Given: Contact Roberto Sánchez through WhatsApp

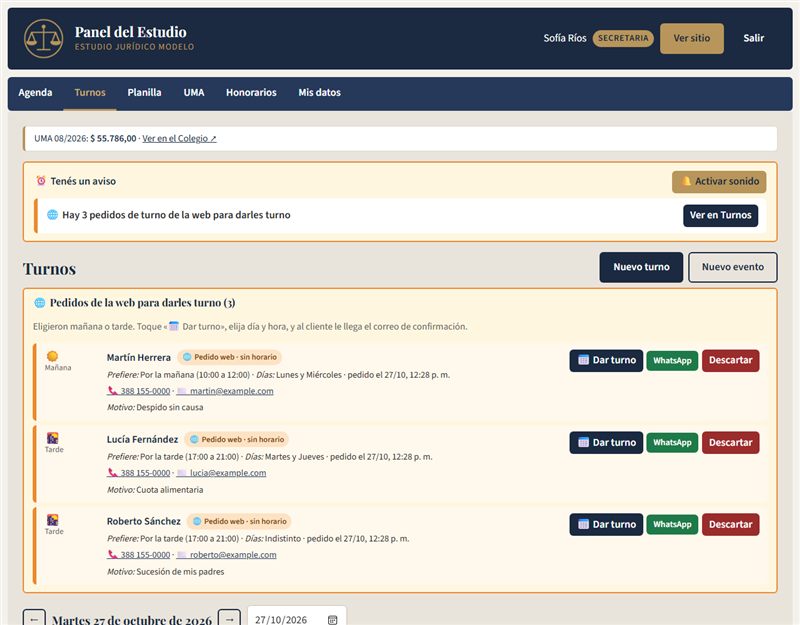Looking at the screenshot, I should pos(672,524).
